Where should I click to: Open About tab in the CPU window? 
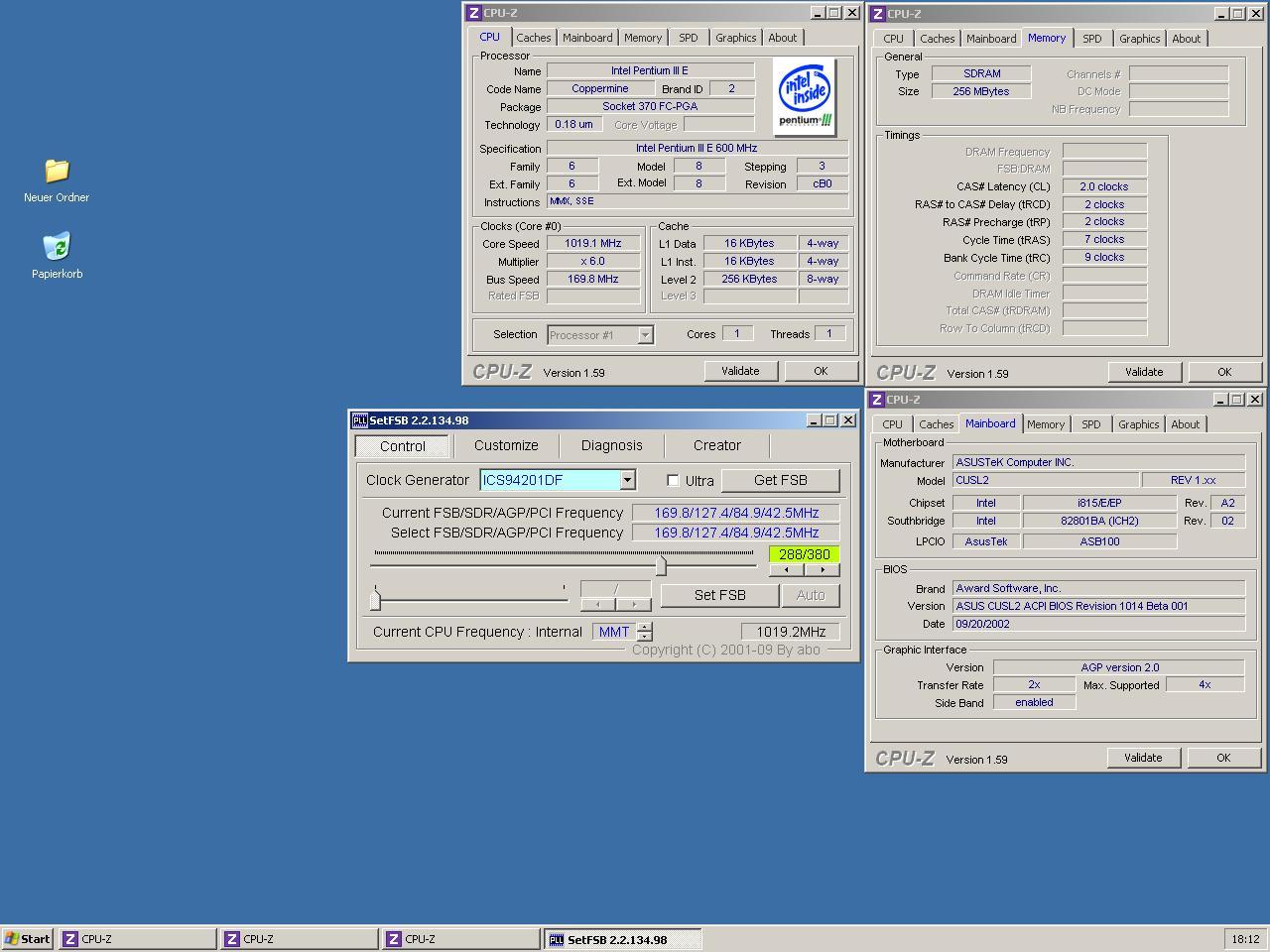point(783,38)
